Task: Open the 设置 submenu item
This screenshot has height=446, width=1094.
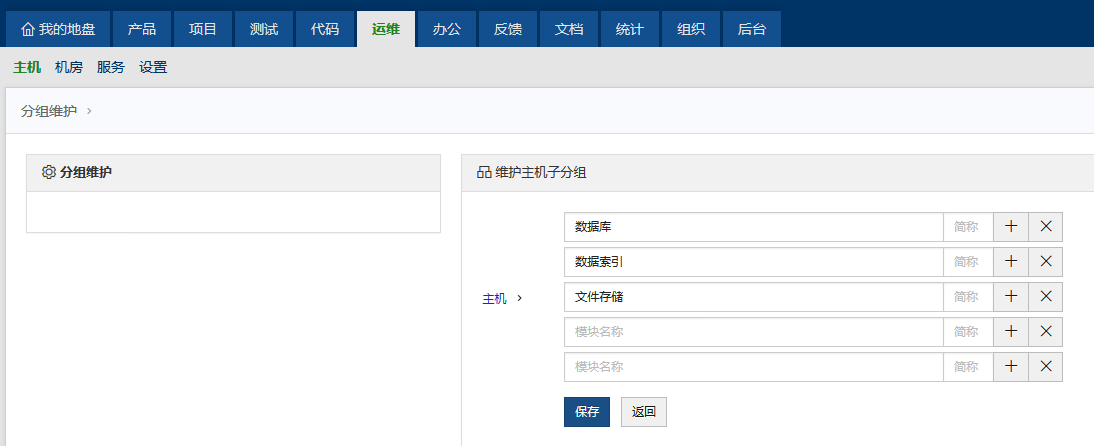Action: tap(153, 68)
